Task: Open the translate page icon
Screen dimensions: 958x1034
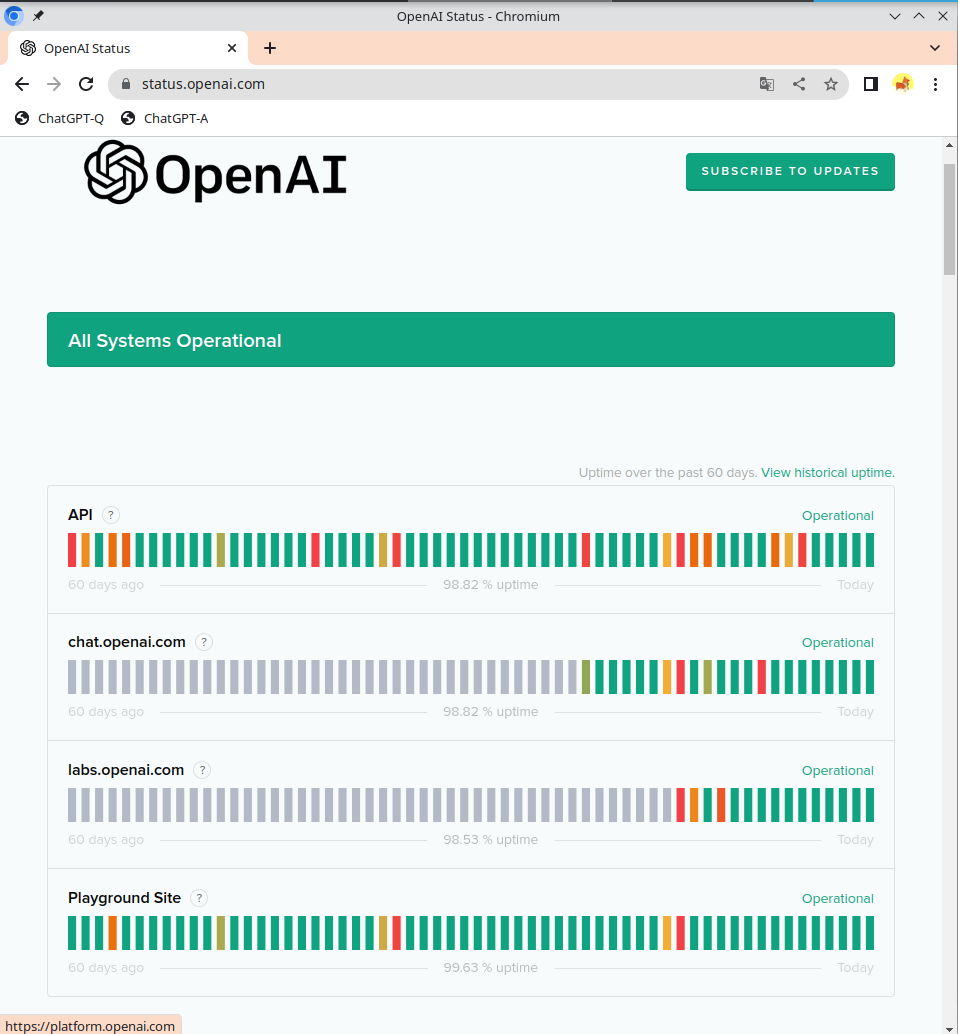Action: (x=767, y=84)
